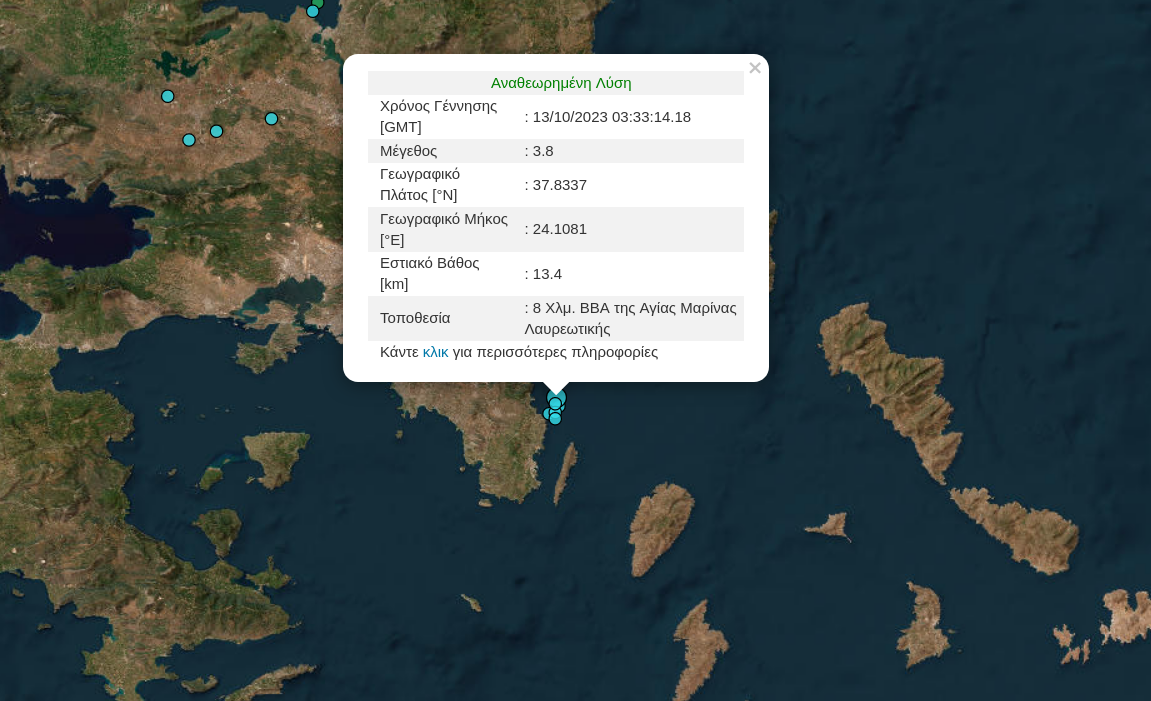
Task: Select the westernmost cyan earthquake marker
Action: click(168, 97)
